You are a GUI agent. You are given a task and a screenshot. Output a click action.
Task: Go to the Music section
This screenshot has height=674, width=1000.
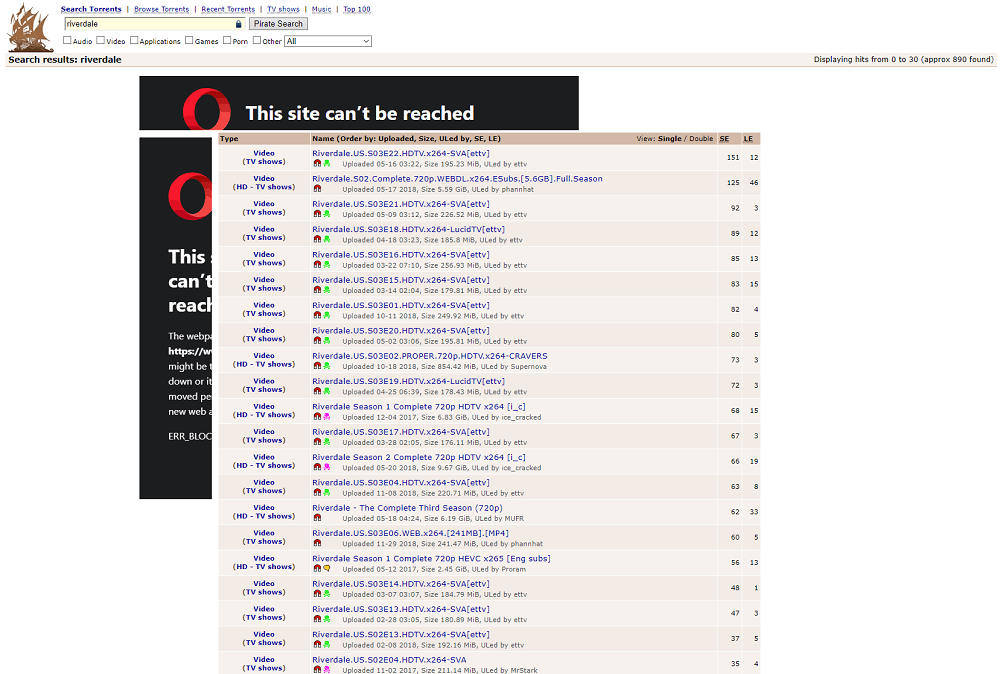(x=321, y=9)
